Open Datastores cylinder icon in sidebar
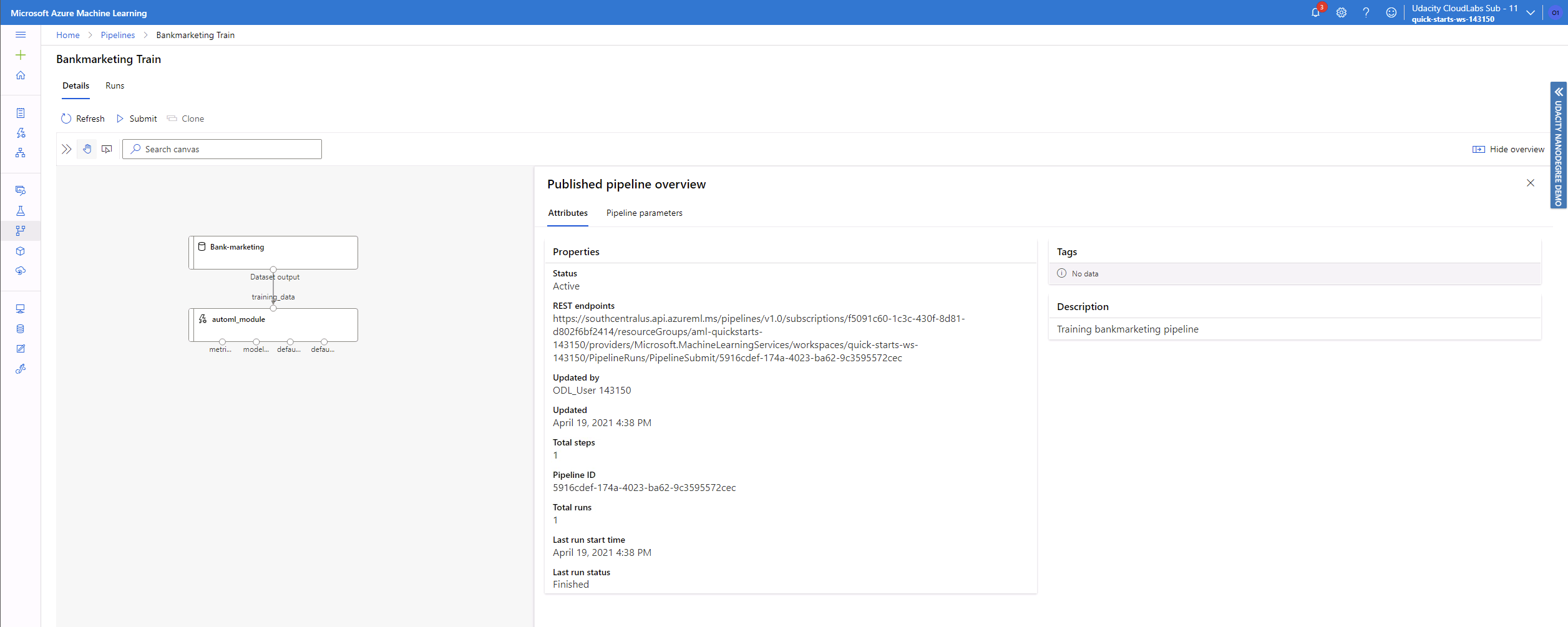 pyautogui.click(x=21, y=329)
